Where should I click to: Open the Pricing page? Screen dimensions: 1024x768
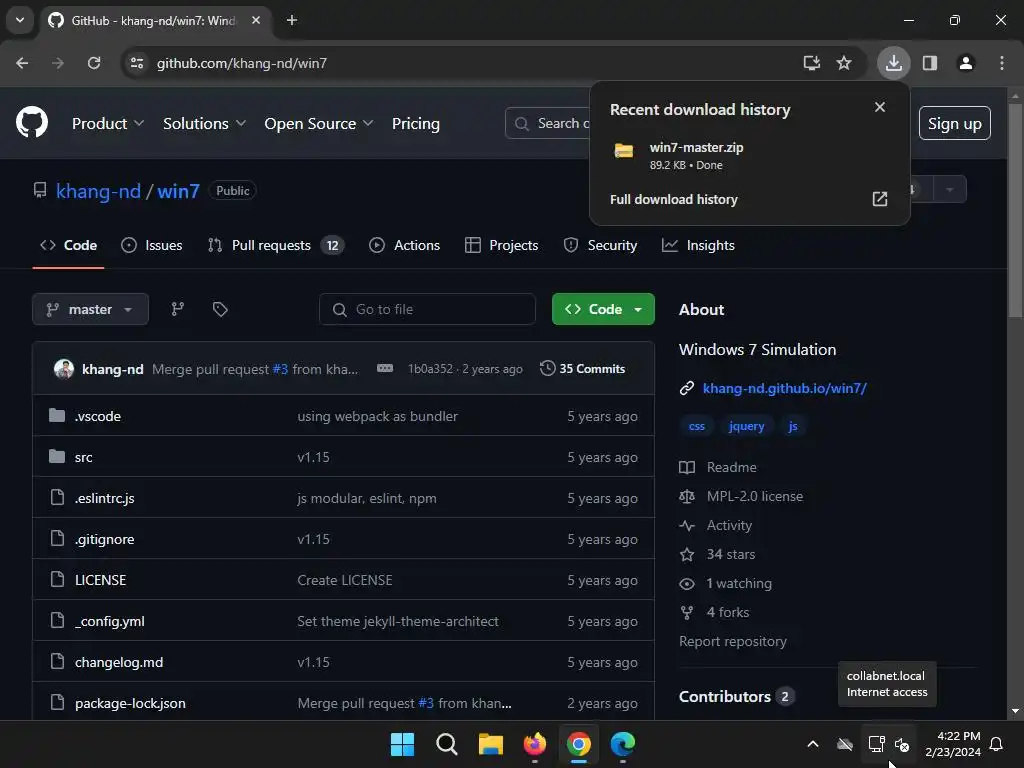pyautogui.click(x=415, y=123)
